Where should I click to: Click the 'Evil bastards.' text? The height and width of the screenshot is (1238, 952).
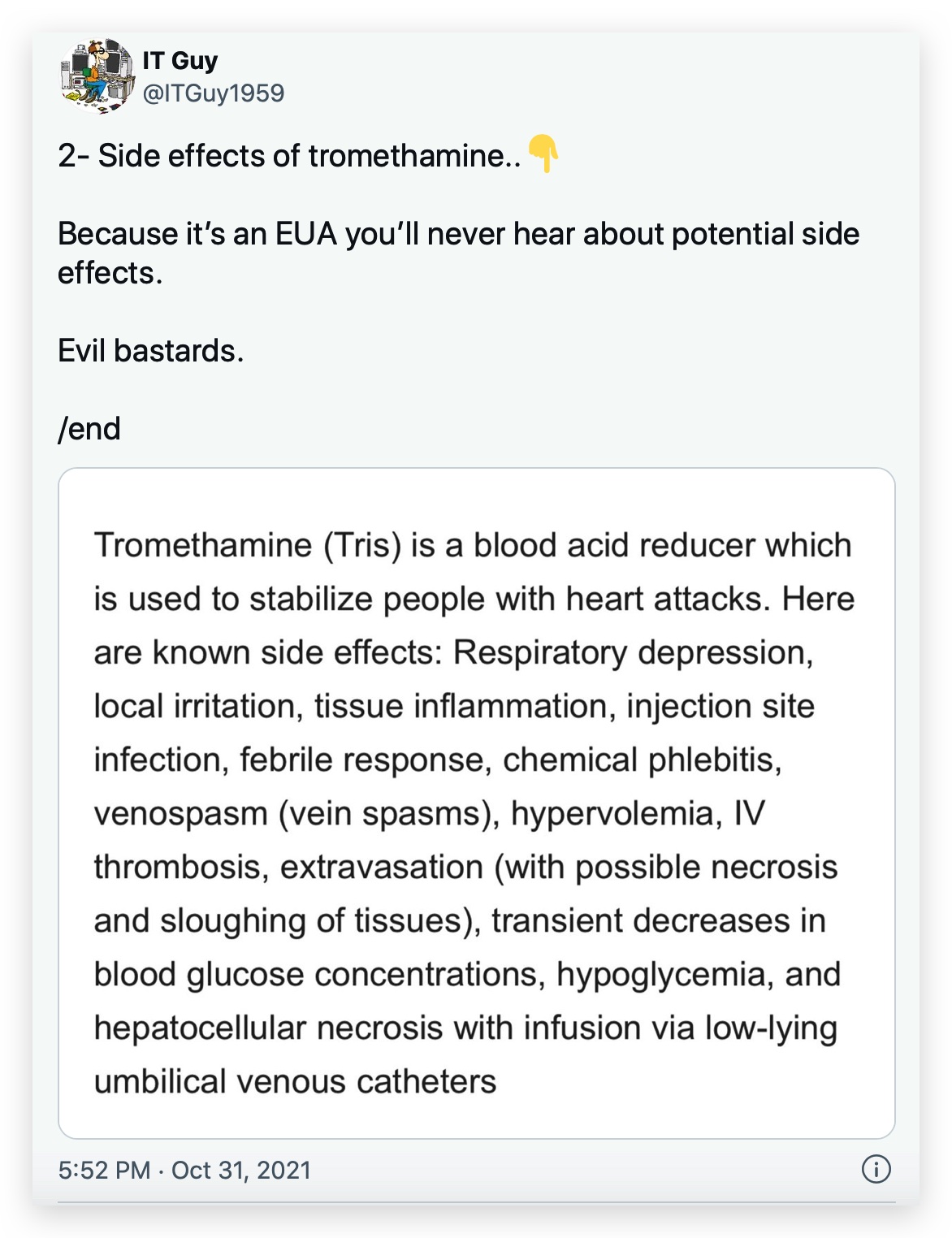(150, 351)
